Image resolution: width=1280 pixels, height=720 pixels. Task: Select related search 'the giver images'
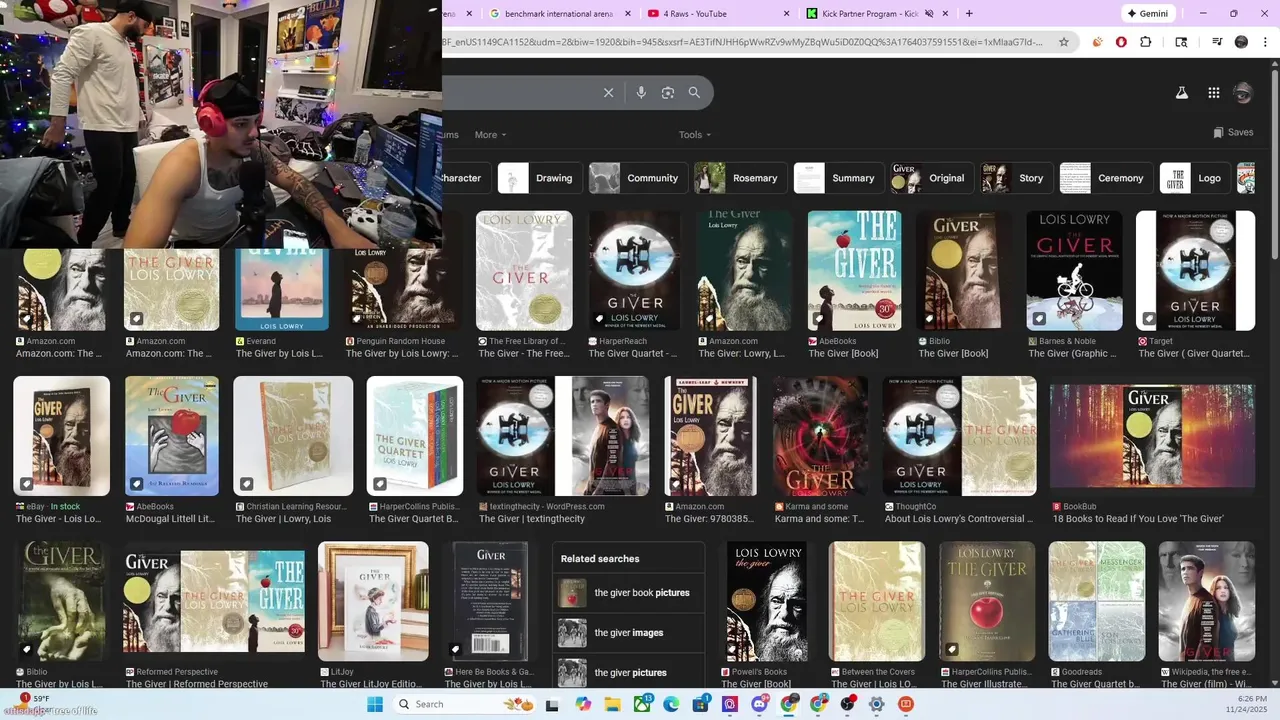tap(628, 633)
